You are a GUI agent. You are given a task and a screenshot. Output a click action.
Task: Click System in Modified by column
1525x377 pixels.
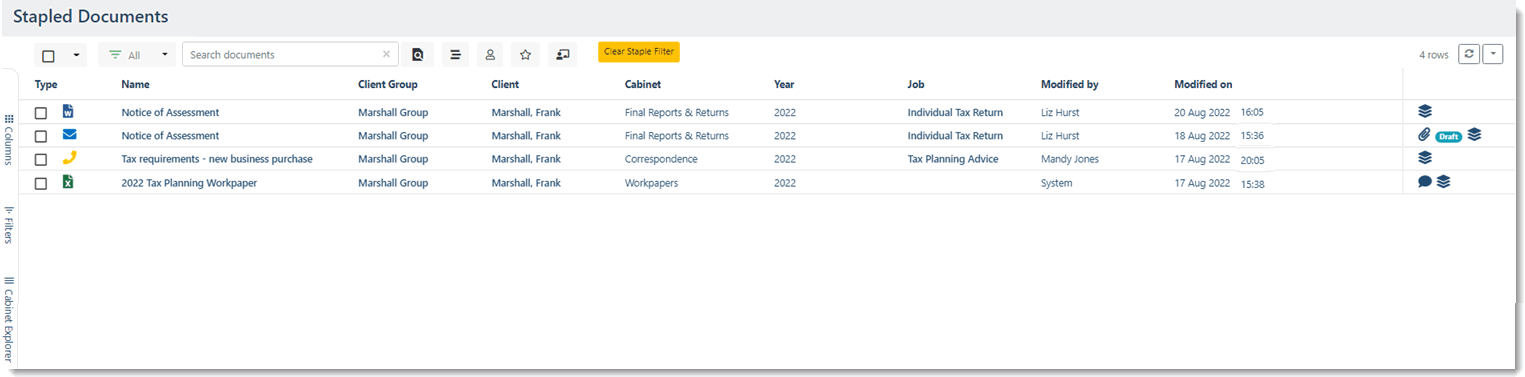1056,183
